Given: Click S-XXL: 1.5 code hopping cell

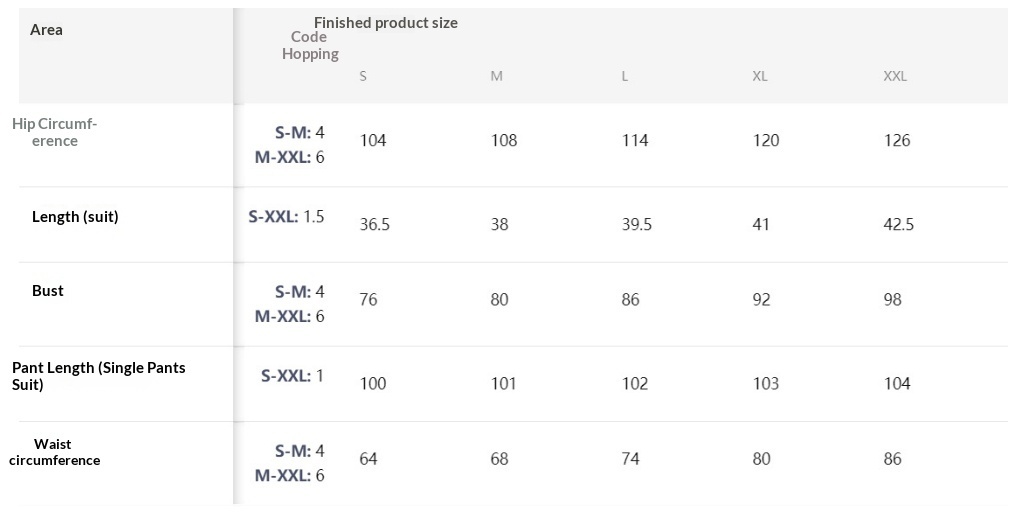Looking at the screenshot, I should (286, 216).
